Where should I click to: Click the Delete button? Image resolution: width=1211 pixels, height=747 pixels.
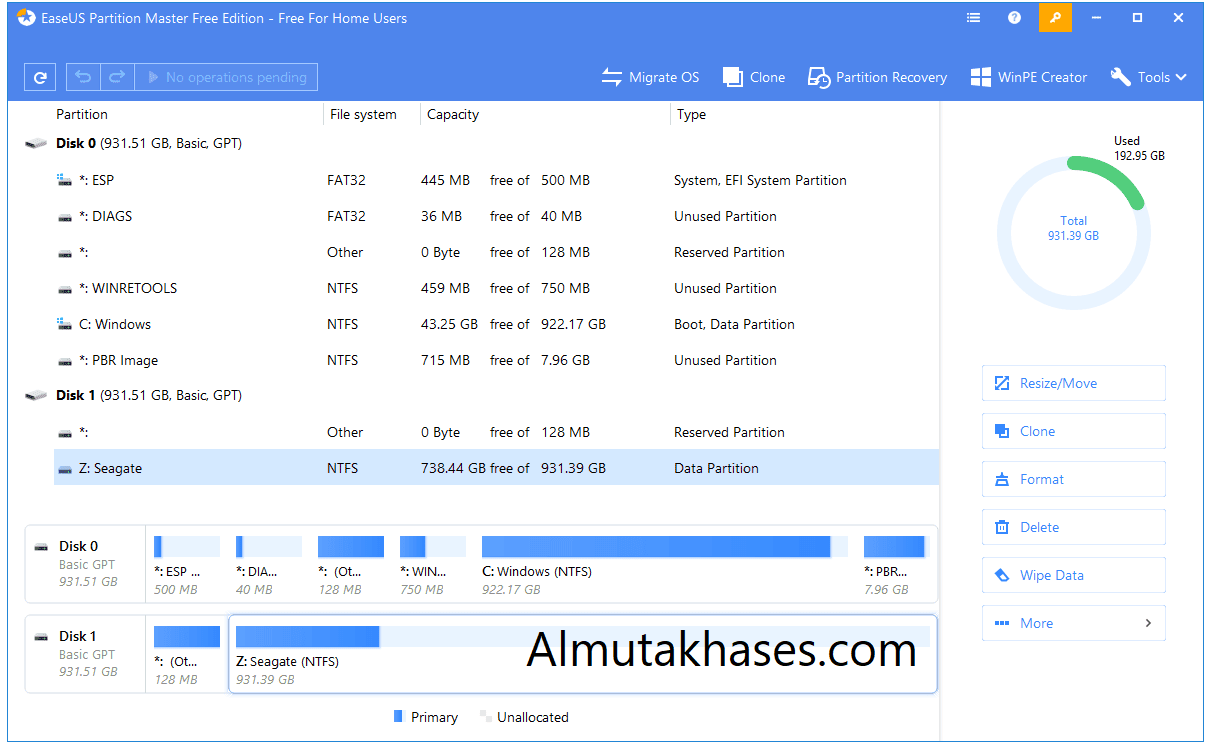[x=1073, y=527]
